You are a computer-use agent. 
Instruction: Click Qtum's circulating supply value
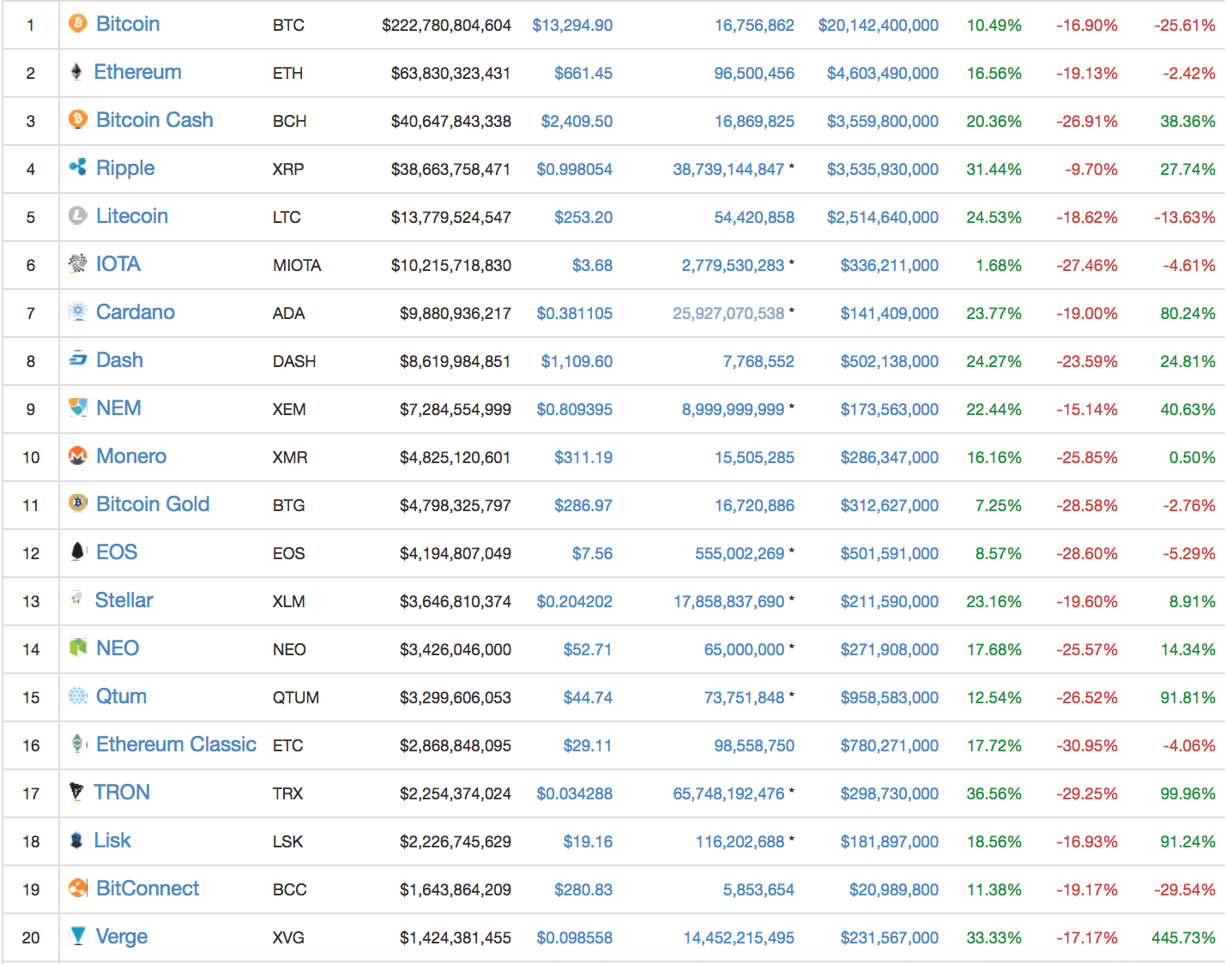pyautogui.click(x=745, y=697)
